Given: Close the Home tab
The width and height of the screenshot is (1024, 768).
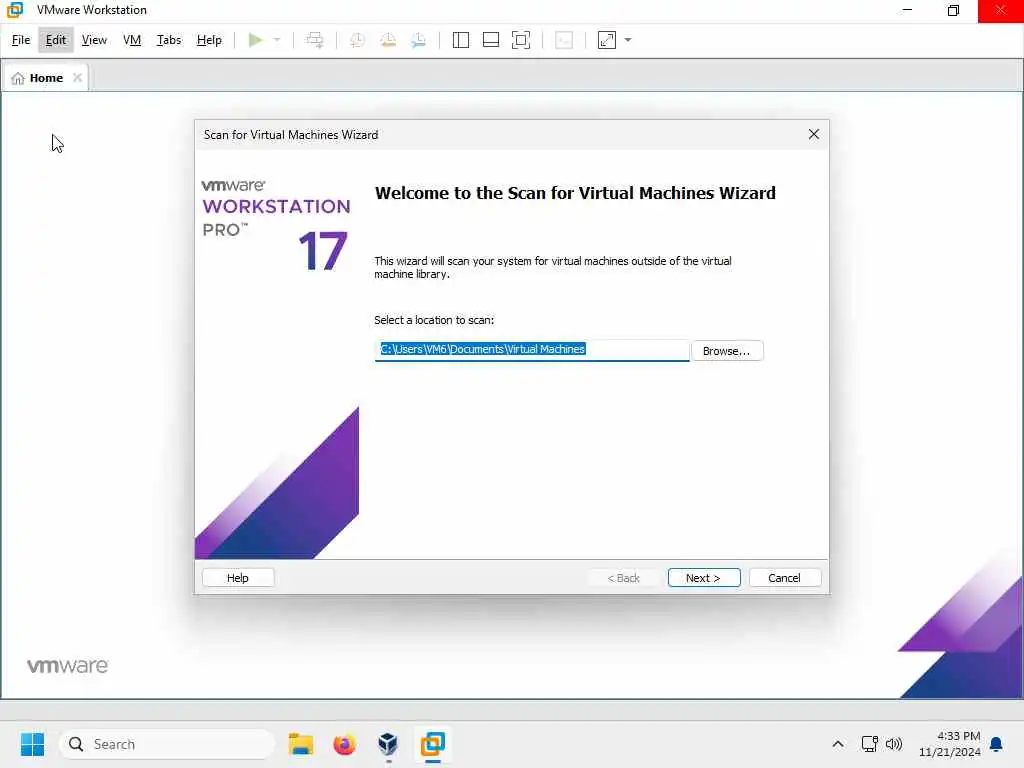Looking at the screenshot, I should pos(77,78).
